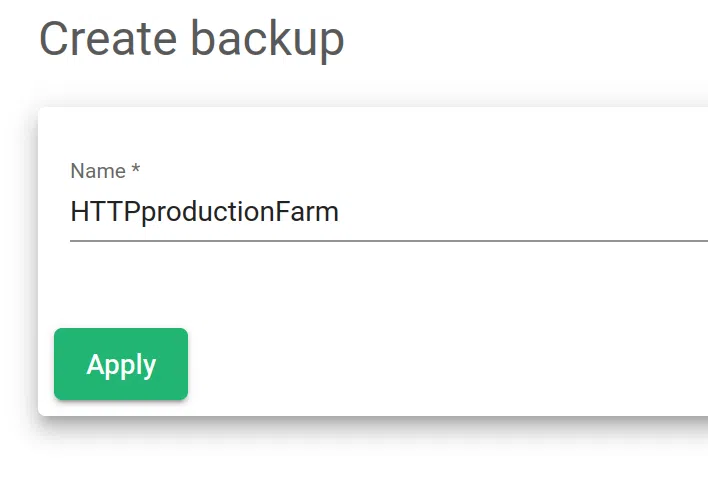Click the HTTPproductionFarm text in the field
The image size is (708, 486).
click(x=204, y=212)
